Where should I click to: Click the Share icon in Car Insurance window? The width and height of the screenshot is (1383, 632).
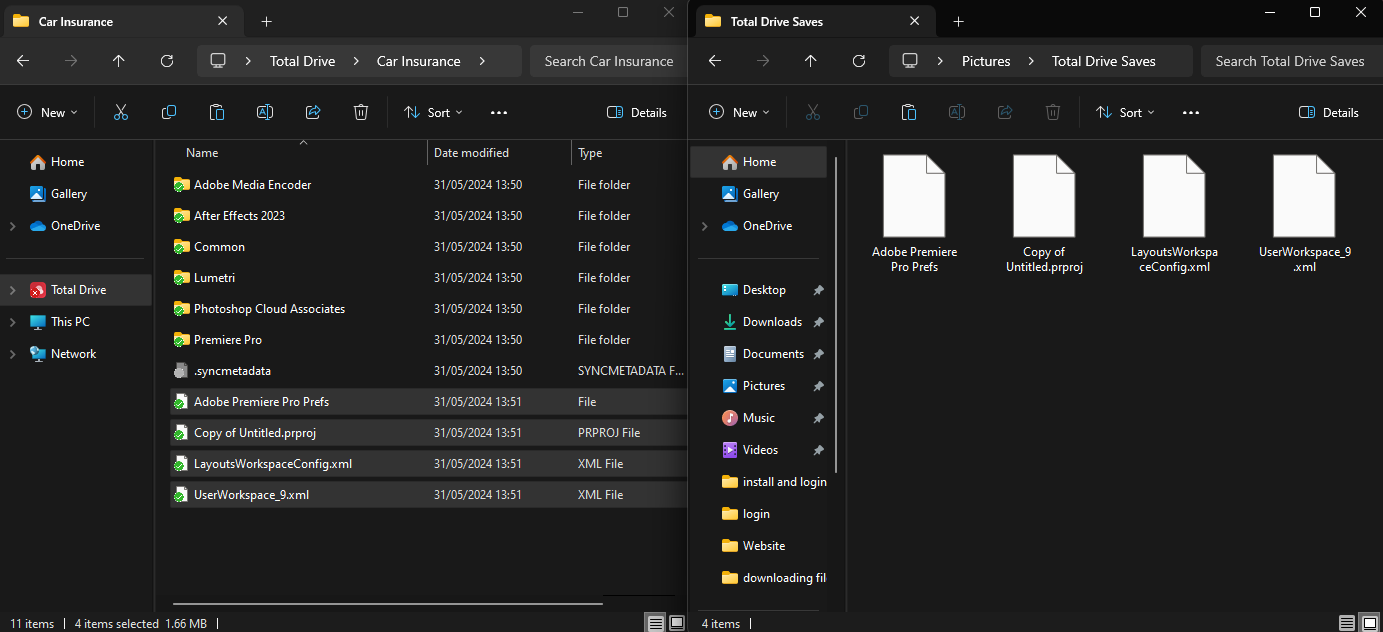point(313,113)
